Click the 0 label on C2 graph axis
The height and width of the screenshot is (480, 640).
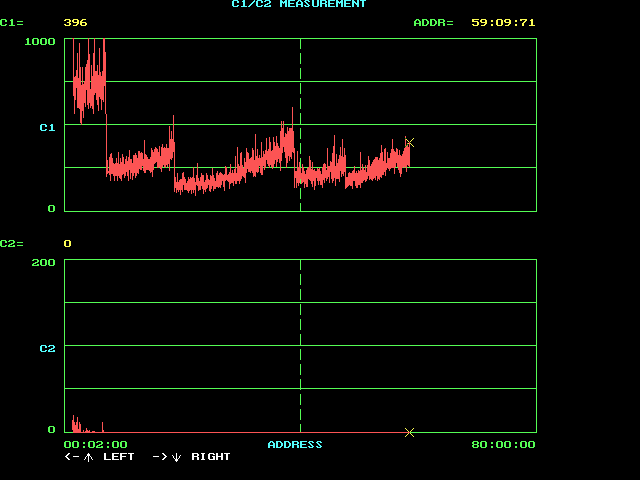51,429
